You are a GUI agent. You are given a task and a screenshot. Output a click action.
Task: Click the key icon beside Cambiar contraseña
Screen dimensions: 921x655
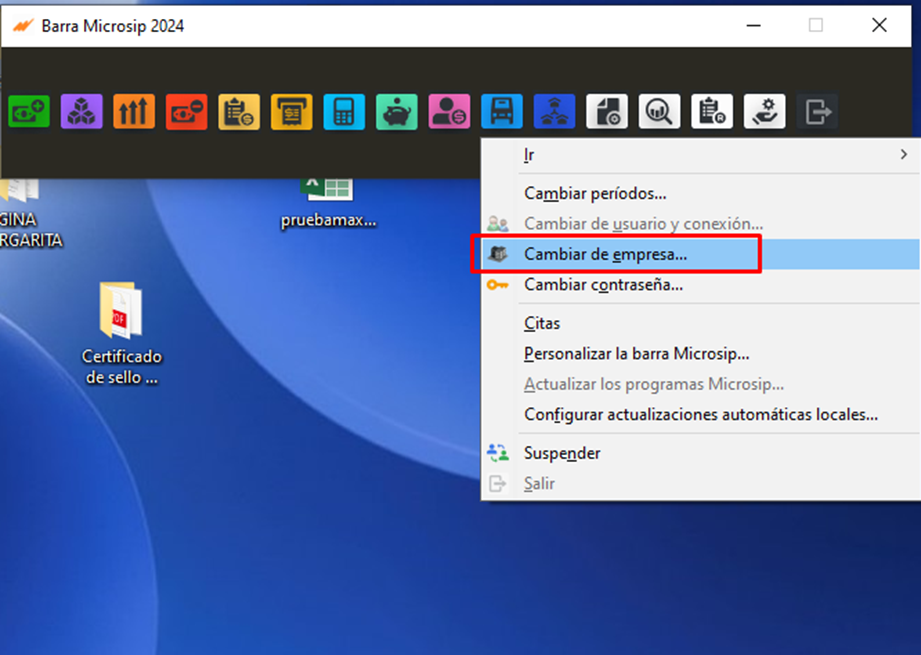(x=498, y=285)
